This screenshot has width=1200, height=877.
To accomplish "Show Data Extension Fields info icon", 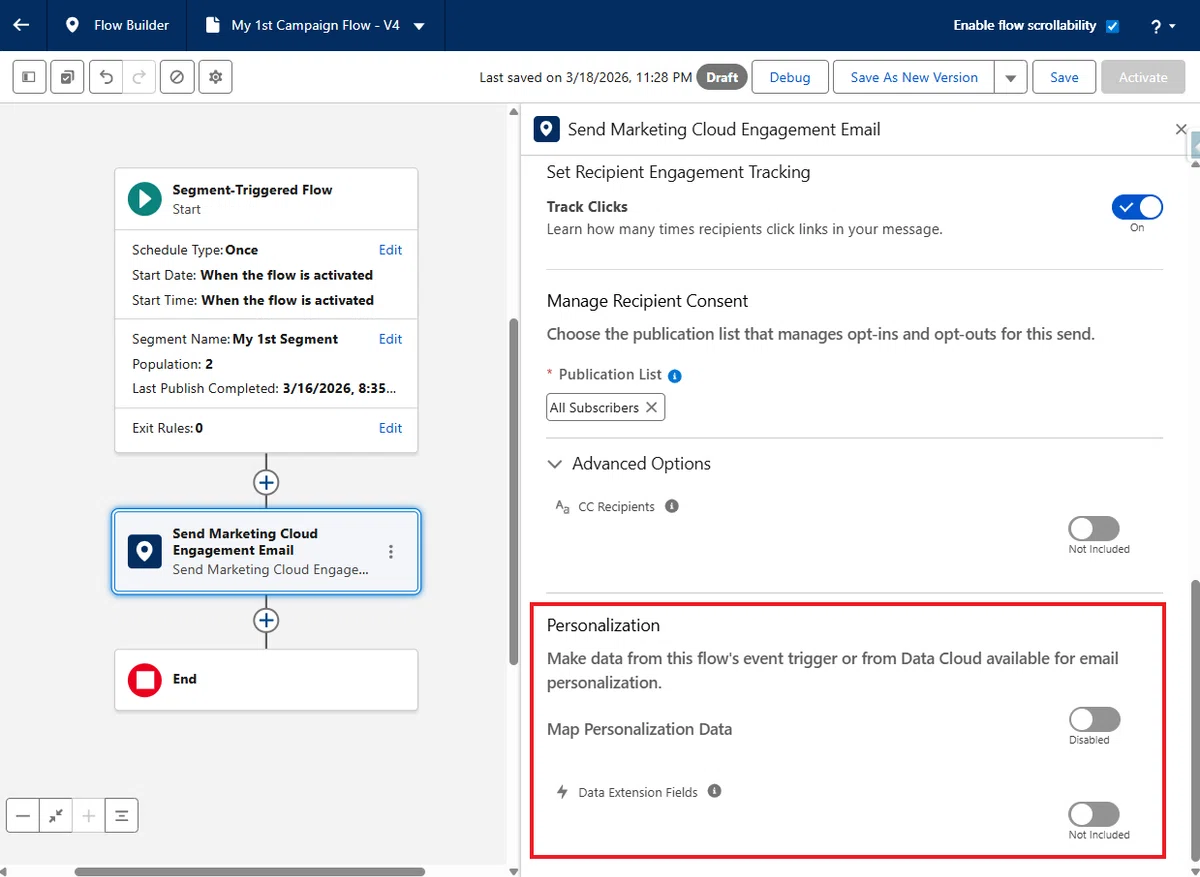I will pos(714,791).
